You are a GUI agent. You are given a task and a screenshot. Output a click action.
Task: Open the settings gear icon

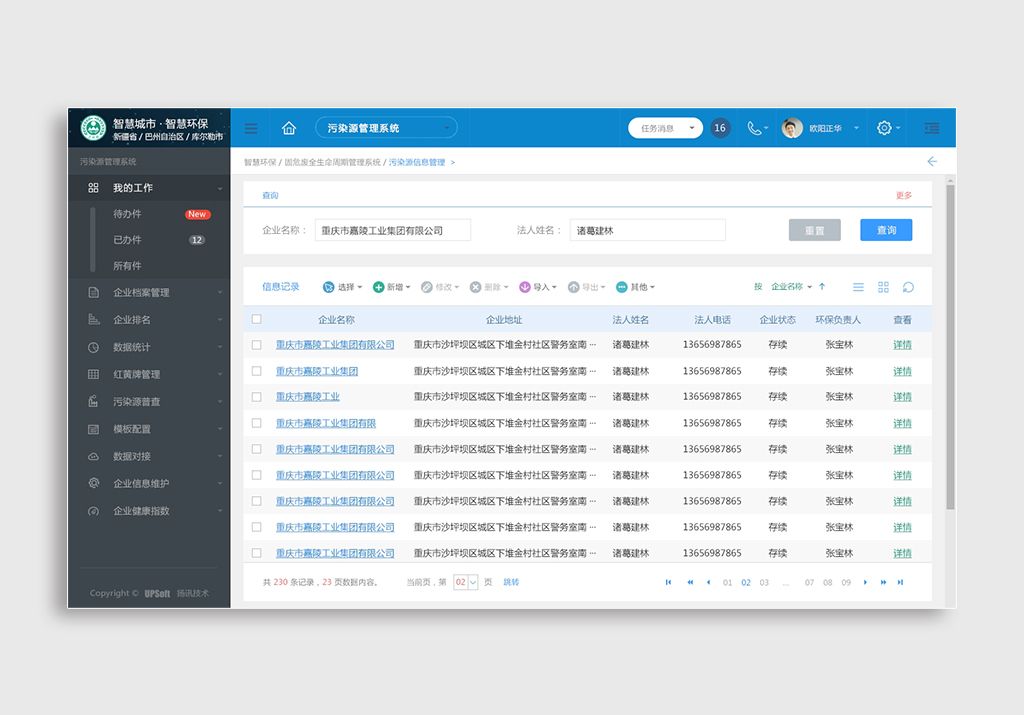[x=884, y=128]
